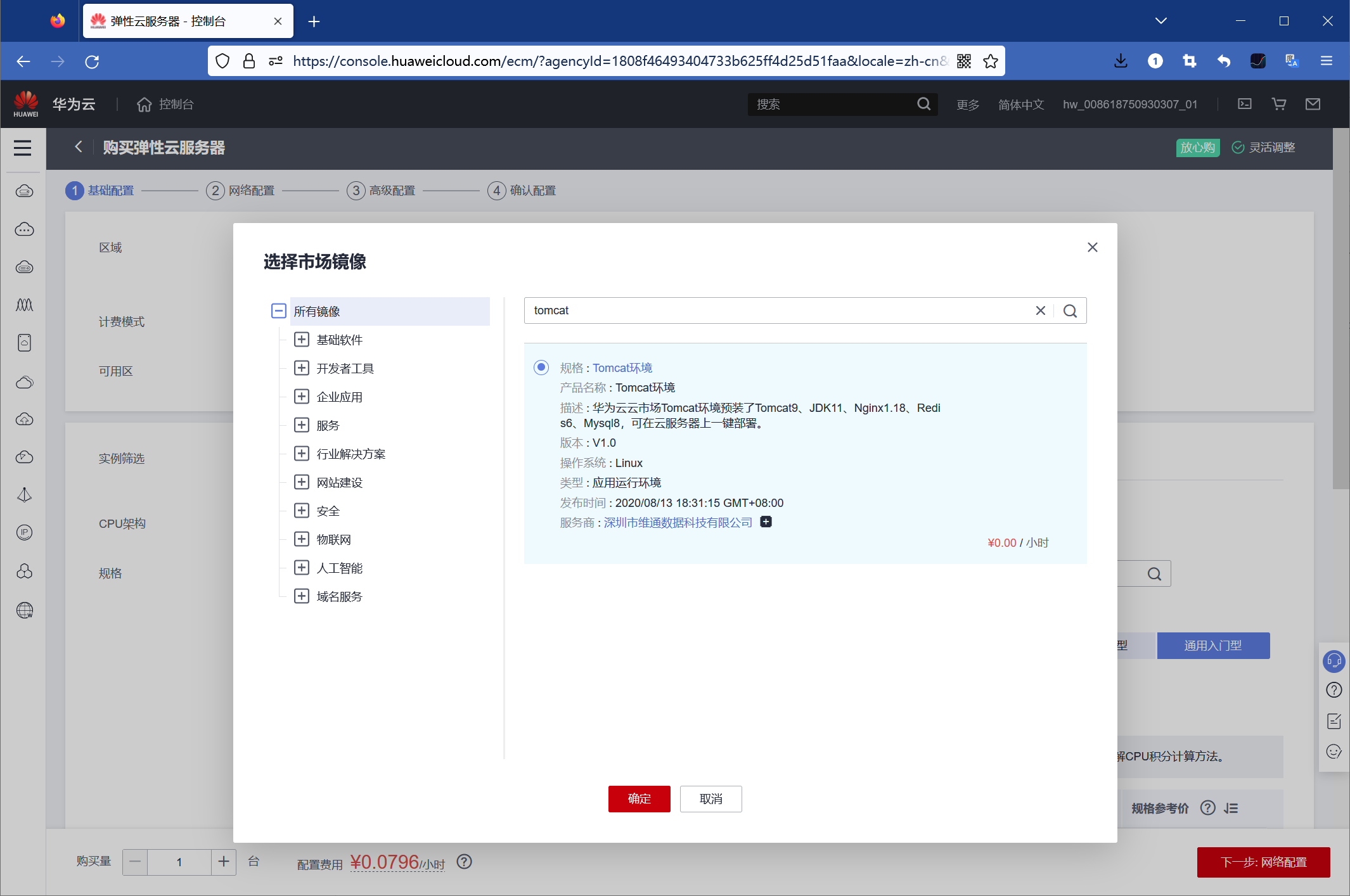Select the Tomcat环境 radio button

pos(541,368)
